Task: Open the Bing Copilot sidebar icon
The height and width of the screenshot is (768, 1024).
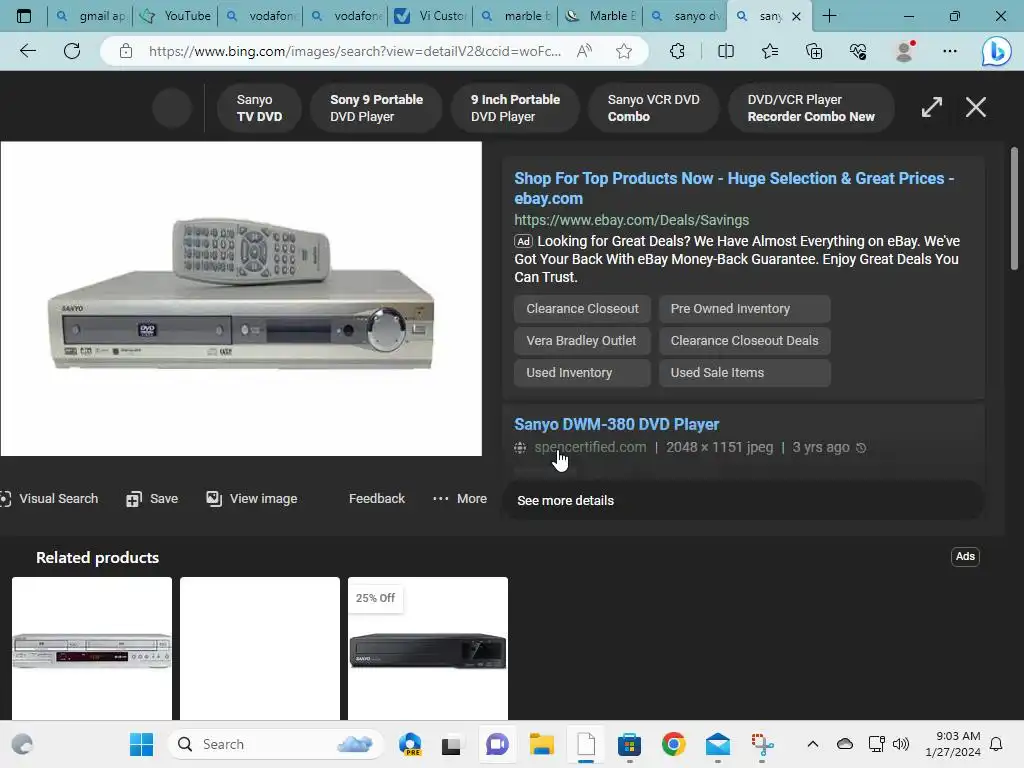Action: tap(997, 52)
